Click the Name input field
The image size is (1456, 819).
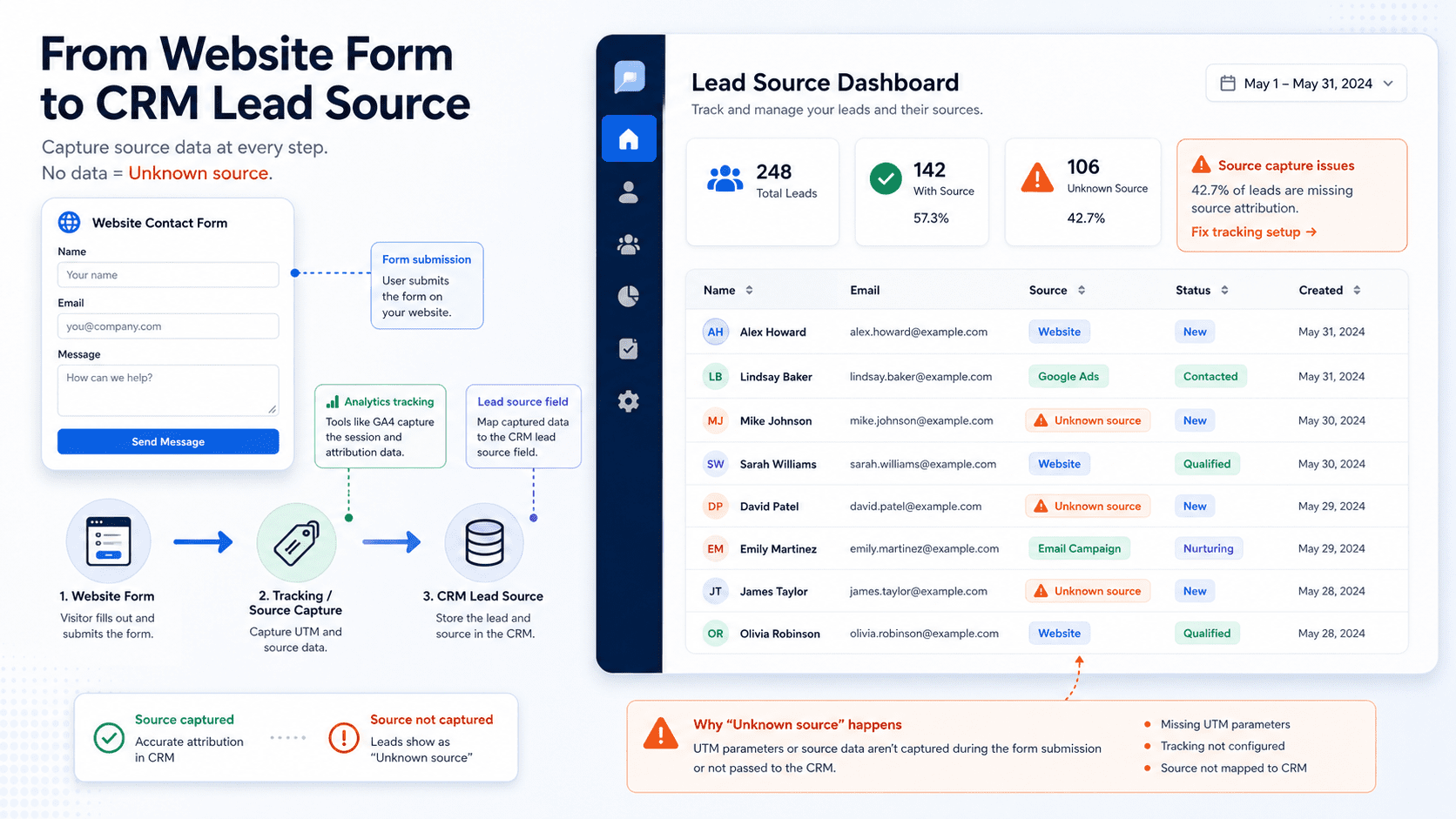tap(168, 275)
